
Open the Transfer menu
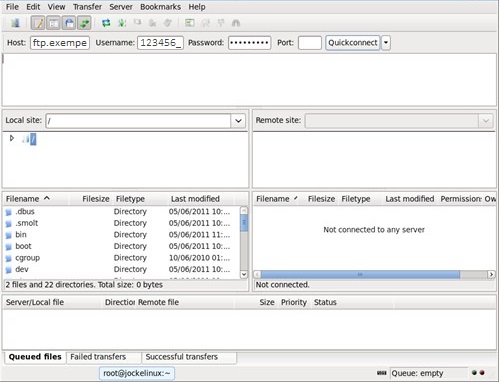tap(87, 7)
